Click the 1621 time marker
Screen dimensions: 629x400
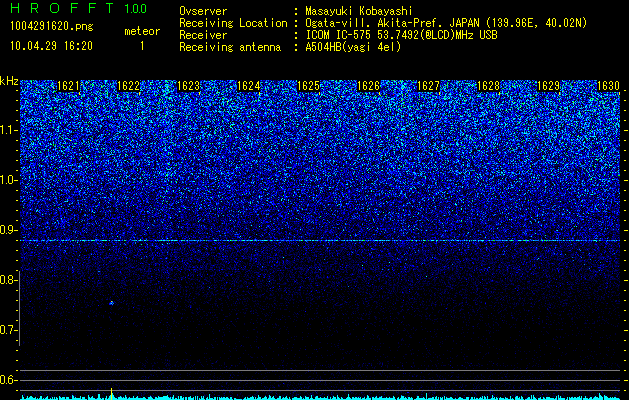[x=69, y=86]
